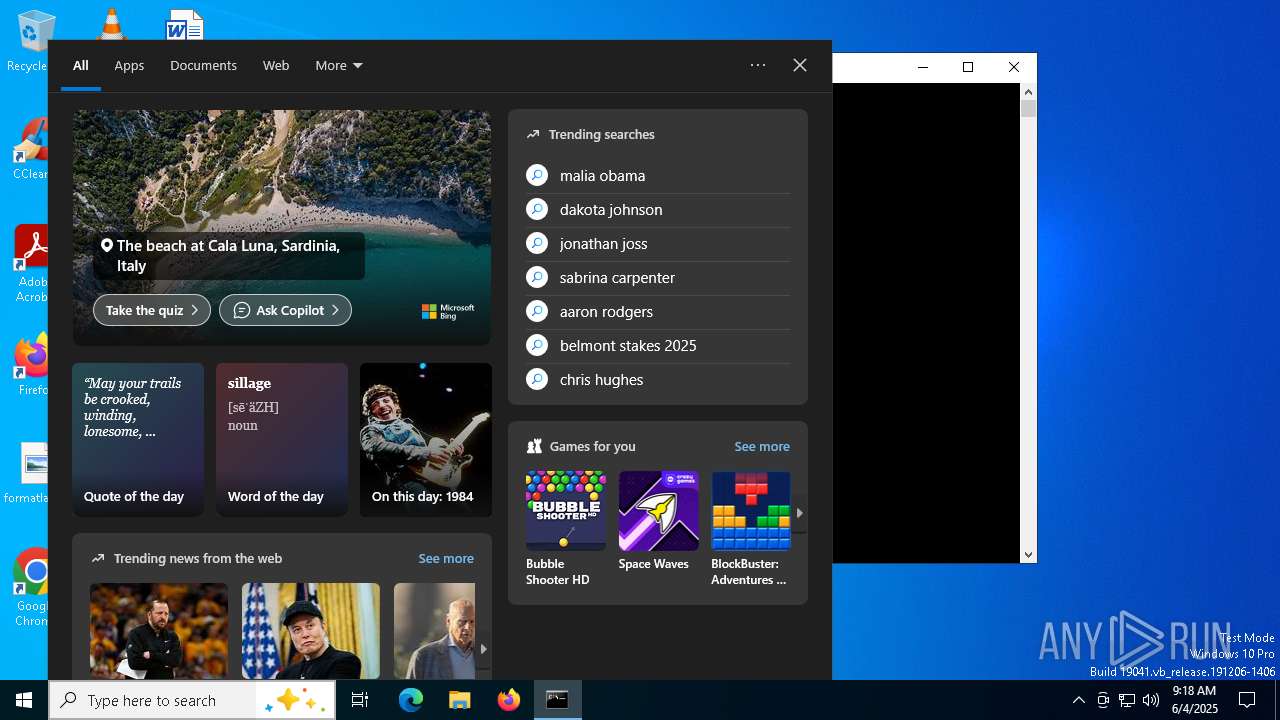Open File Explorer from the taskbar

[x=459, y=700]
